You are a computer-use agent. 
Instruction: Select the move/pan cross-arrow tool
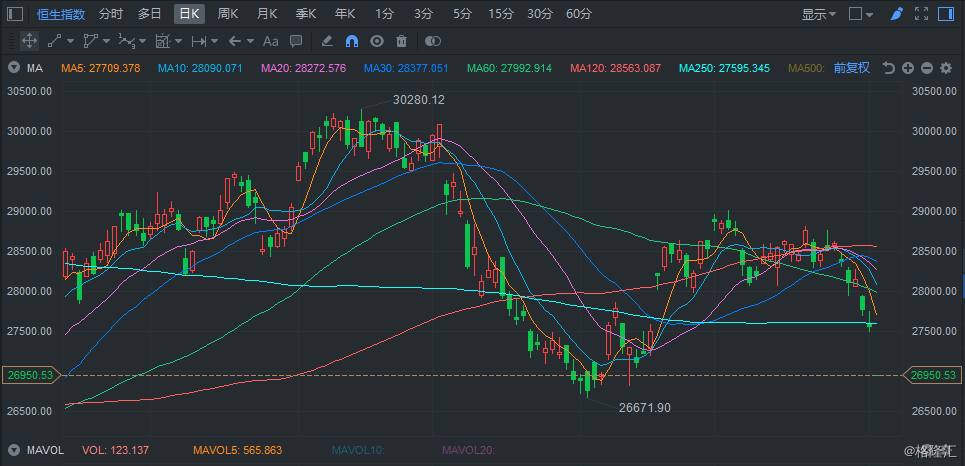pyautogui.click(x=30, y=41)
